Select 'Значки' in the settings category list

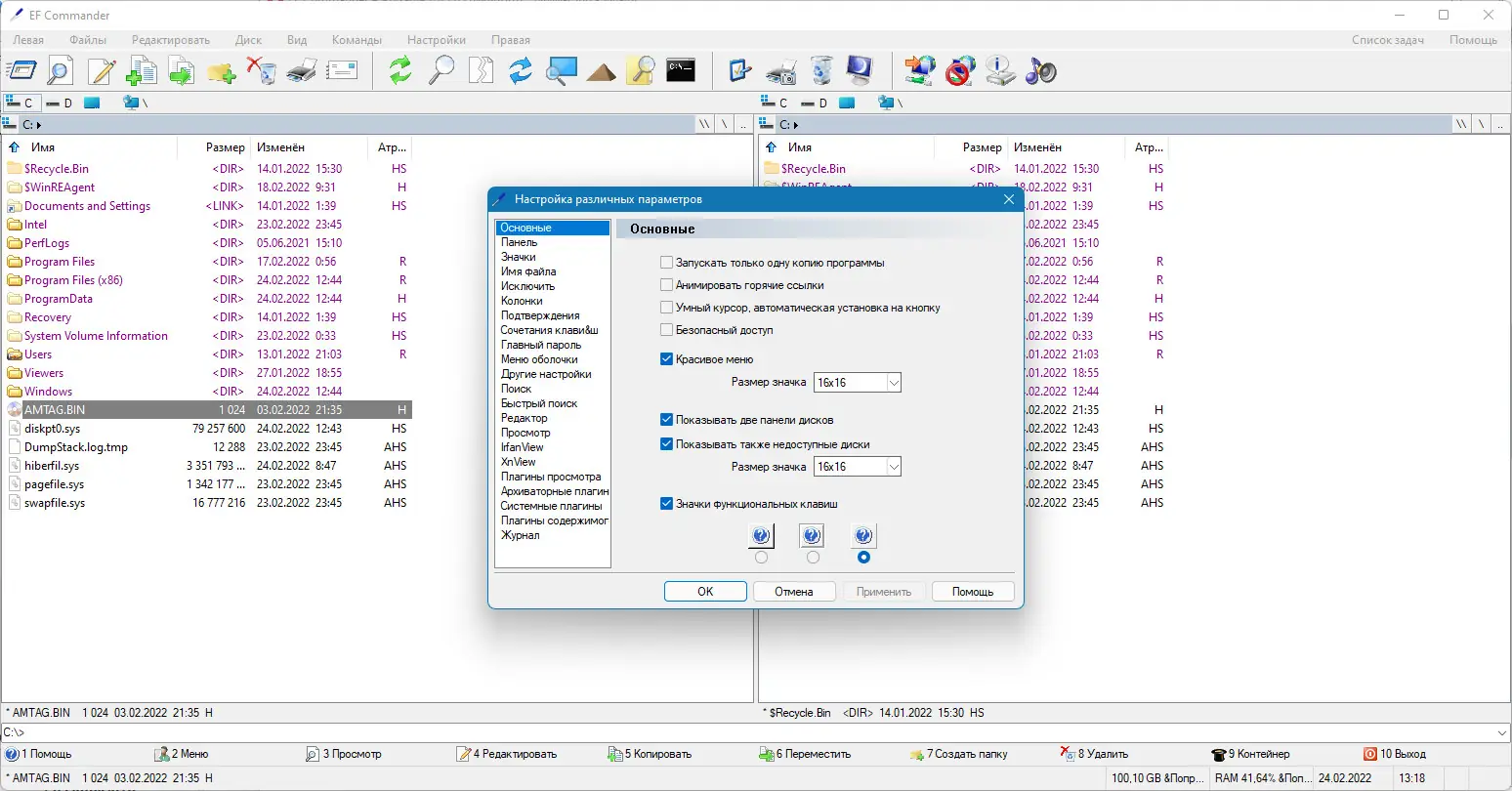click(519, 257)
